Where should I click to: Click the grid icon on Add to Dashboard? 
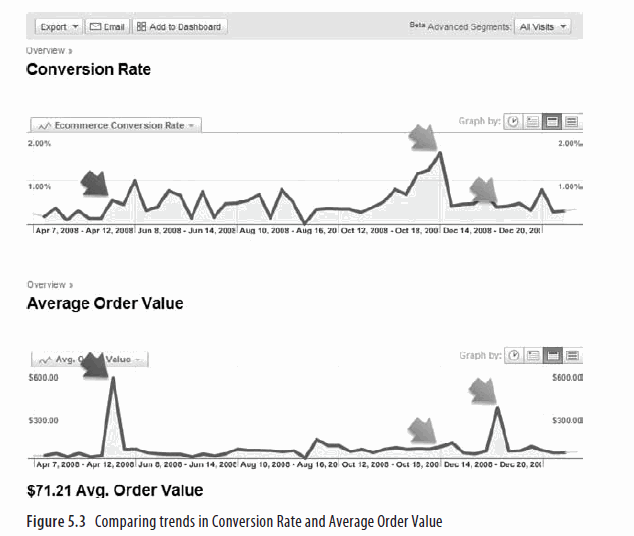pos(141,26)
